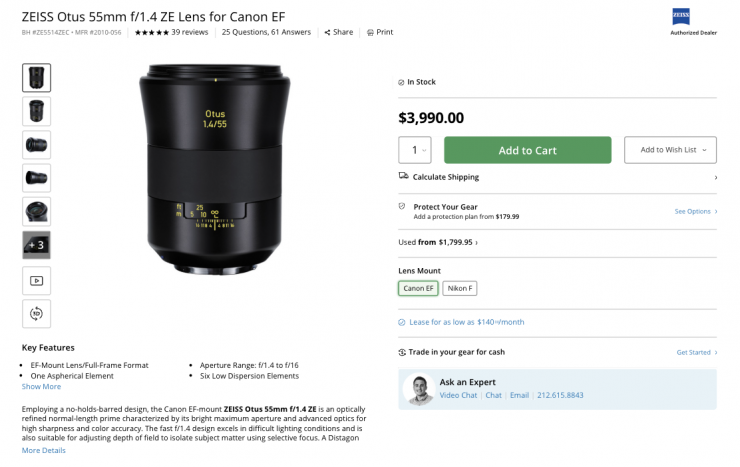Image resolution: width=740 pixels, height=467 pixels.
Task: Expand See Options for protection plan
Action: pos(694,211)
